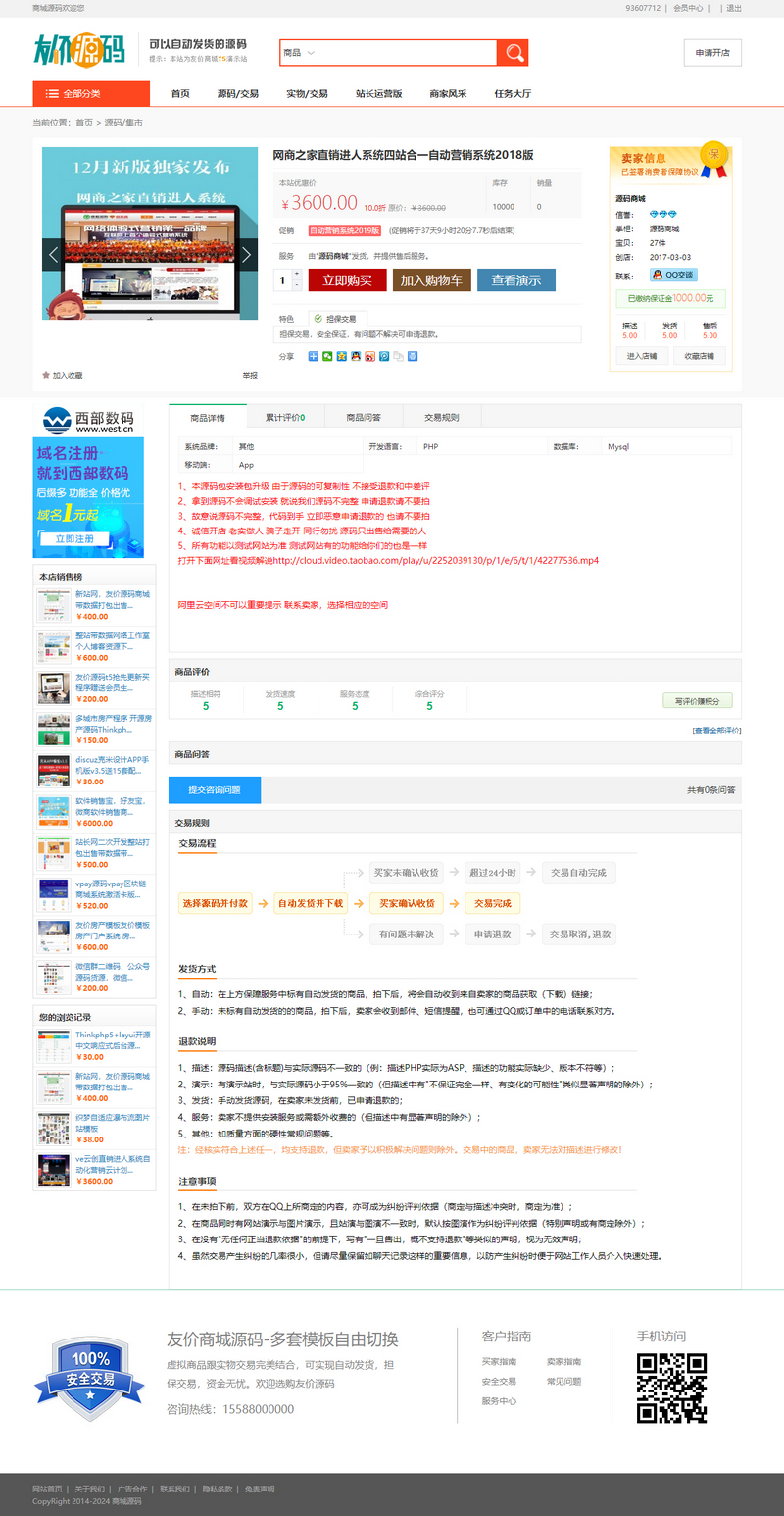Viewport: 784px width, 1516px height.
Task: Open the 商品 search category dropdown
Action: [298, 53]
